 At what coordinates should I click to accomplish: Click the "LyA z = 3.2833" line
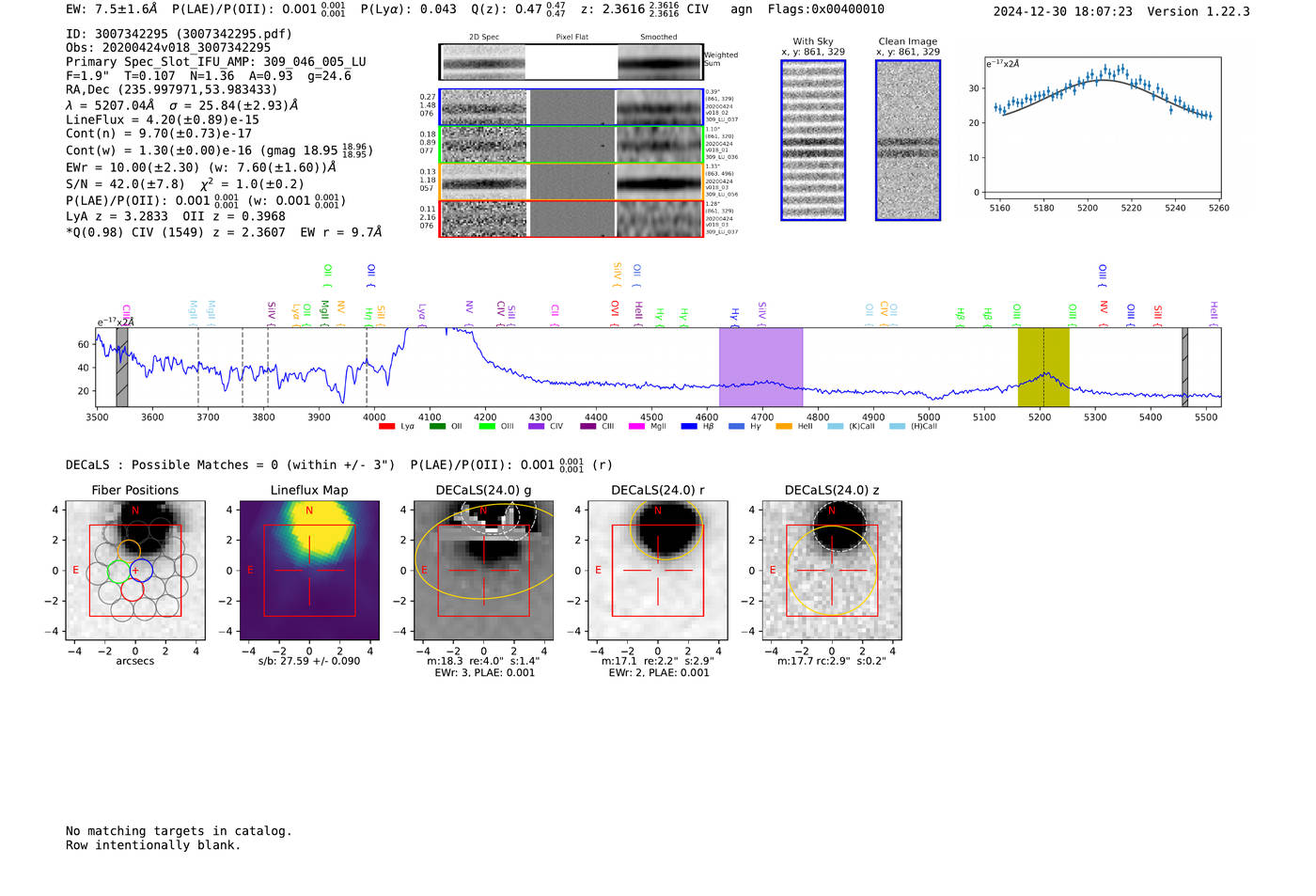[x=115, y=216]
